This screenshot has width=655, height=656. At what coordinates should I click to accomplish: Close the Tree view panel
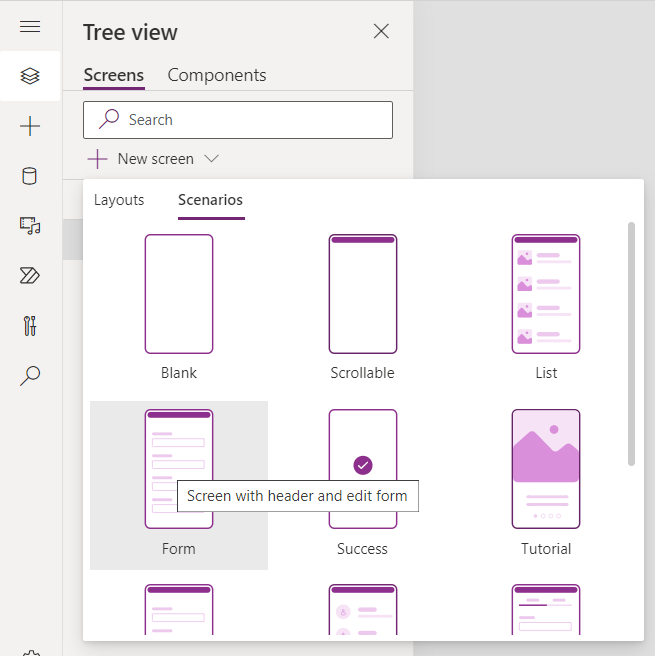(381, 31)
